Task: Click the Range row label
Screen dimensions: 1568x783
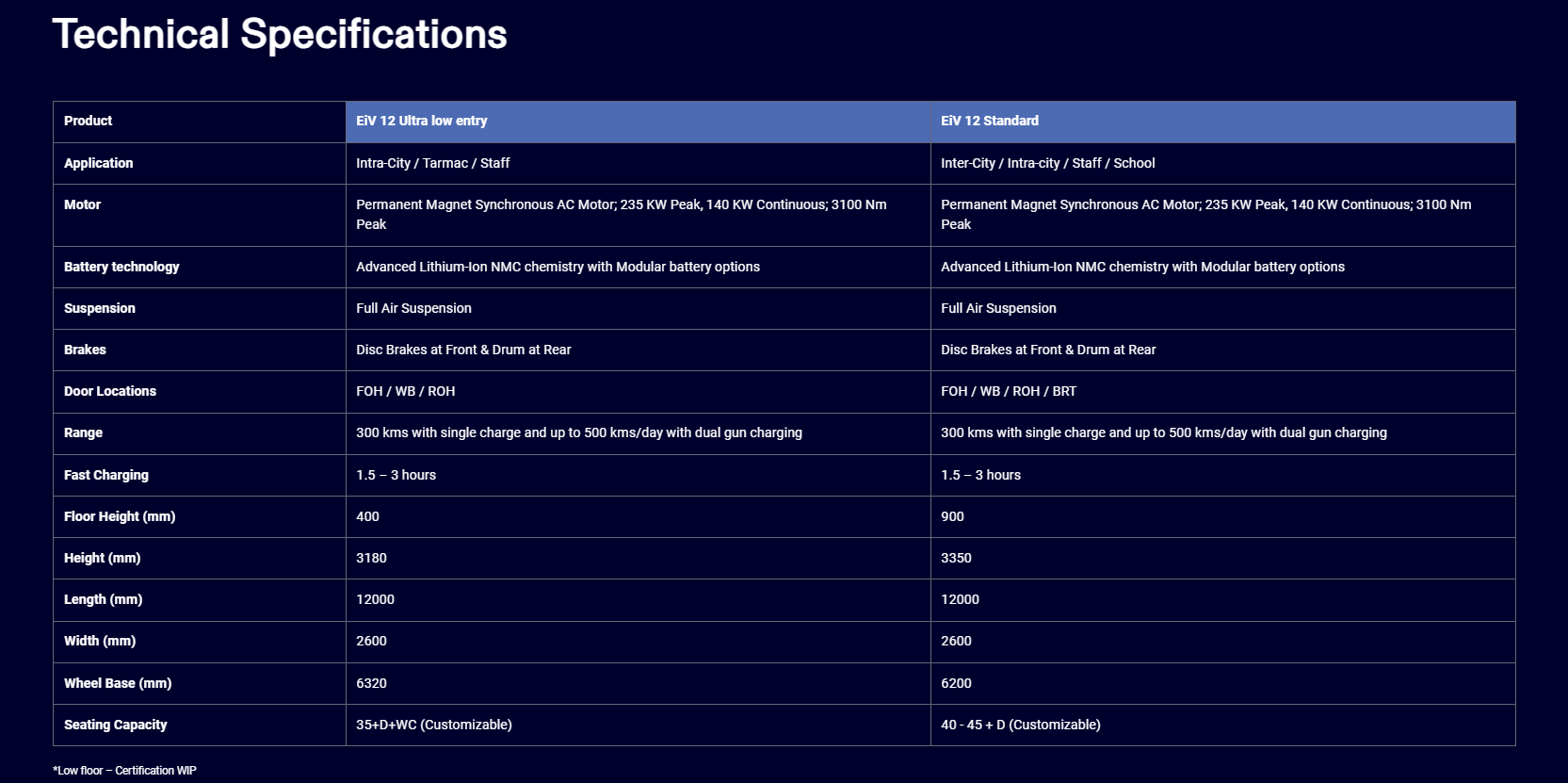Action: [83, 432]
